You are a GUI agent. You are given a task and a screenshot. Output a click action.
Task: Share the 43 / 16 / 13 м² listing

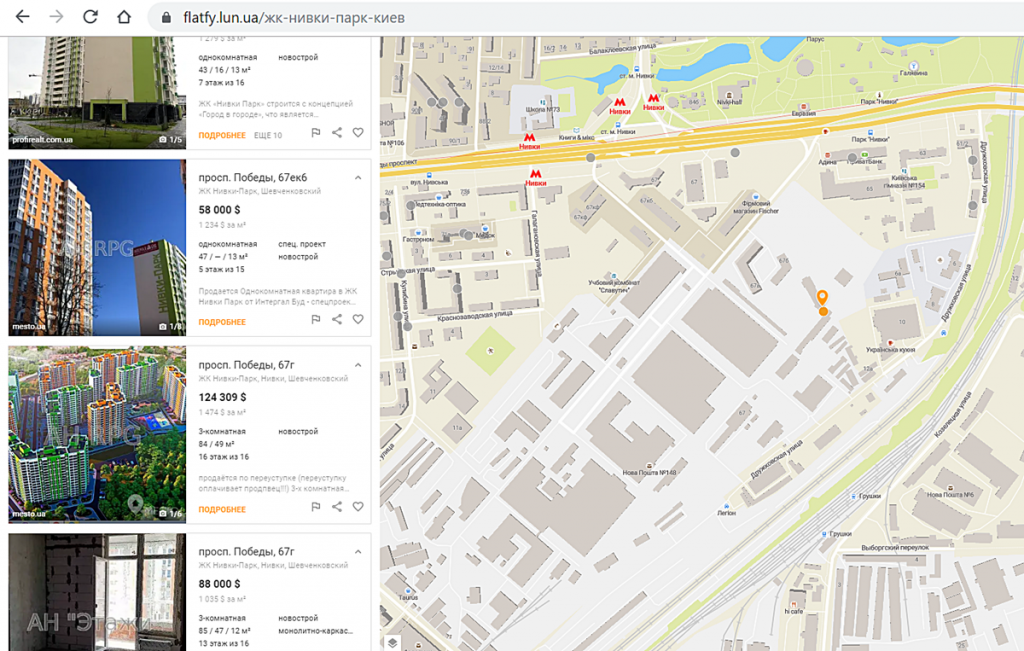click(337, 133)
